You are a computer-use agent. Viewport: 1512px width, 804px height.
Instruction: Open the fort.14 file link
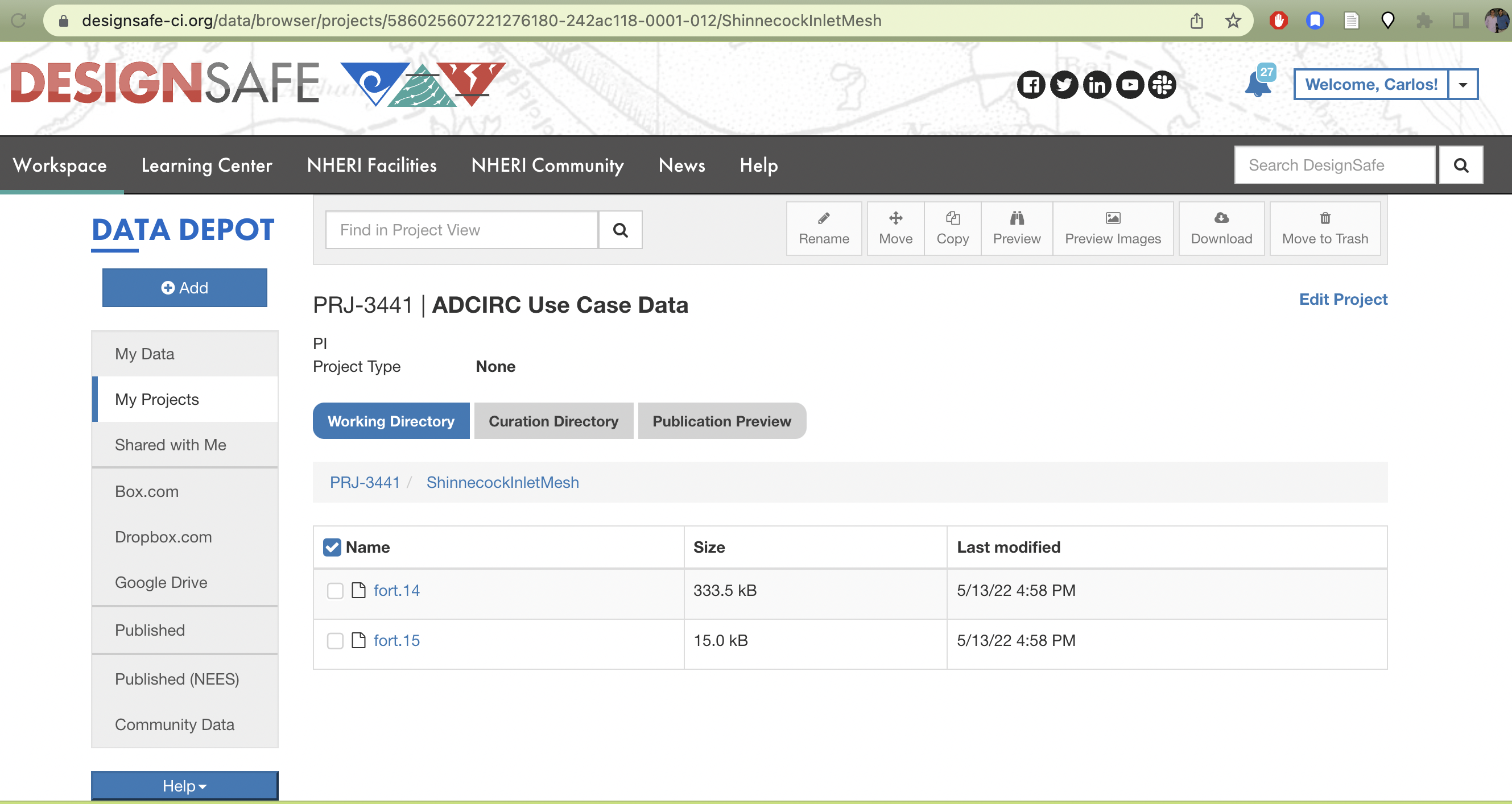[x=397, y=590]
